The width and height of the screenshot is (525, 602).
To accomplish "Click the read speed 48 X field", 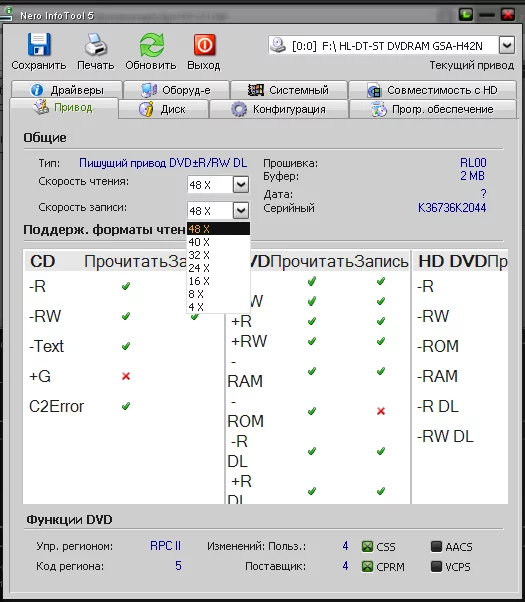I will tap(210, 185).
